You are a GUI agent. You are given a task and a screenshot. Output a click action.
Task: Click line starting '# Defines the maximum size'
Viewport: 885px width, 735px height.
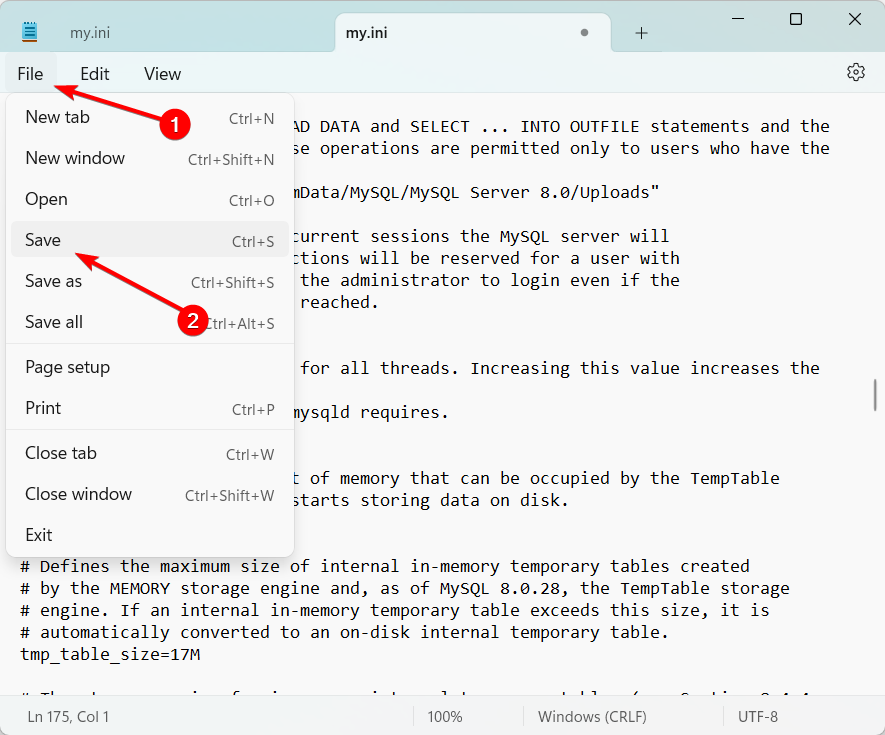pyautogui.click(x=385, y=566)
